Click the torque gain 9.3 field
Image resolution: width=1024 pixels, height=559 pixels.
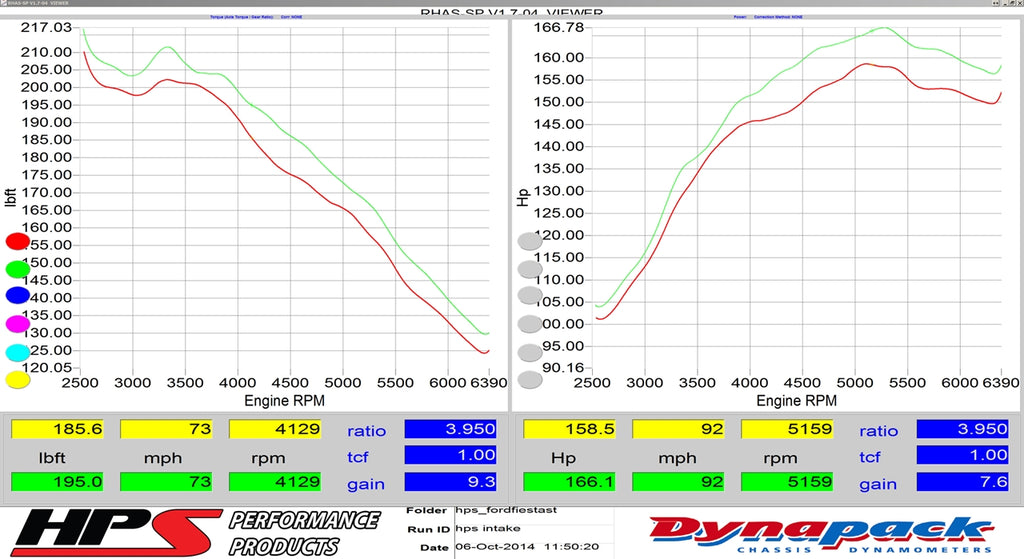[x=450, y=482]
